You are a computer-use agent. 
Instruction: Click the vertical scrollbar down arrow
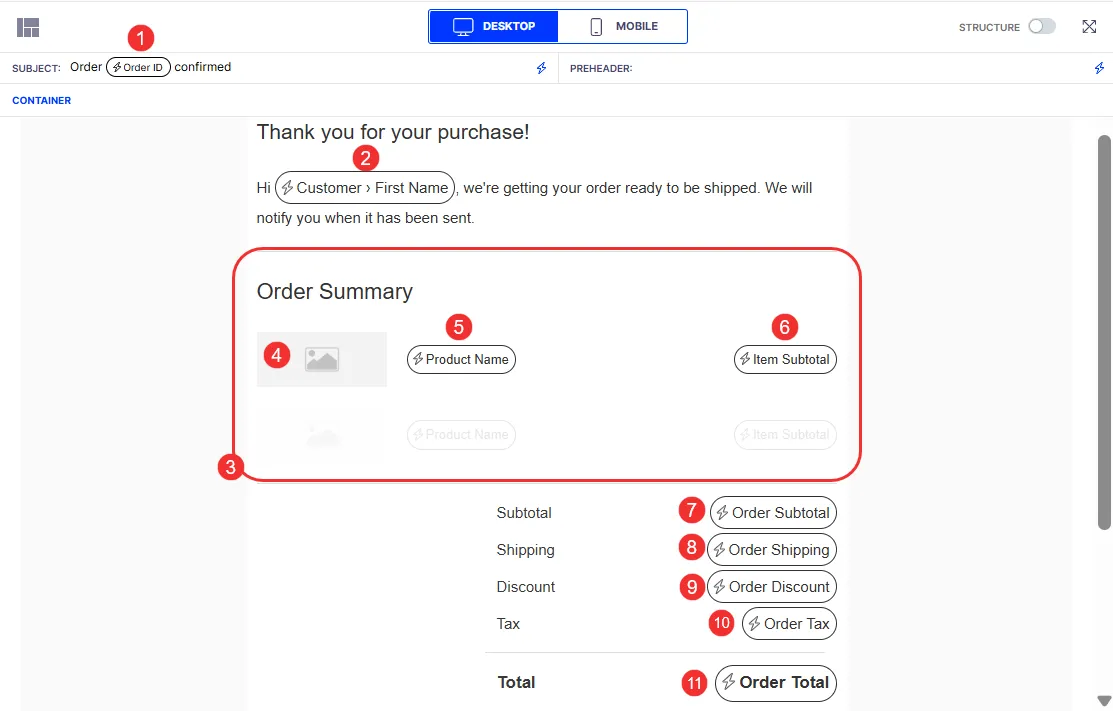tap(1104, 701)
